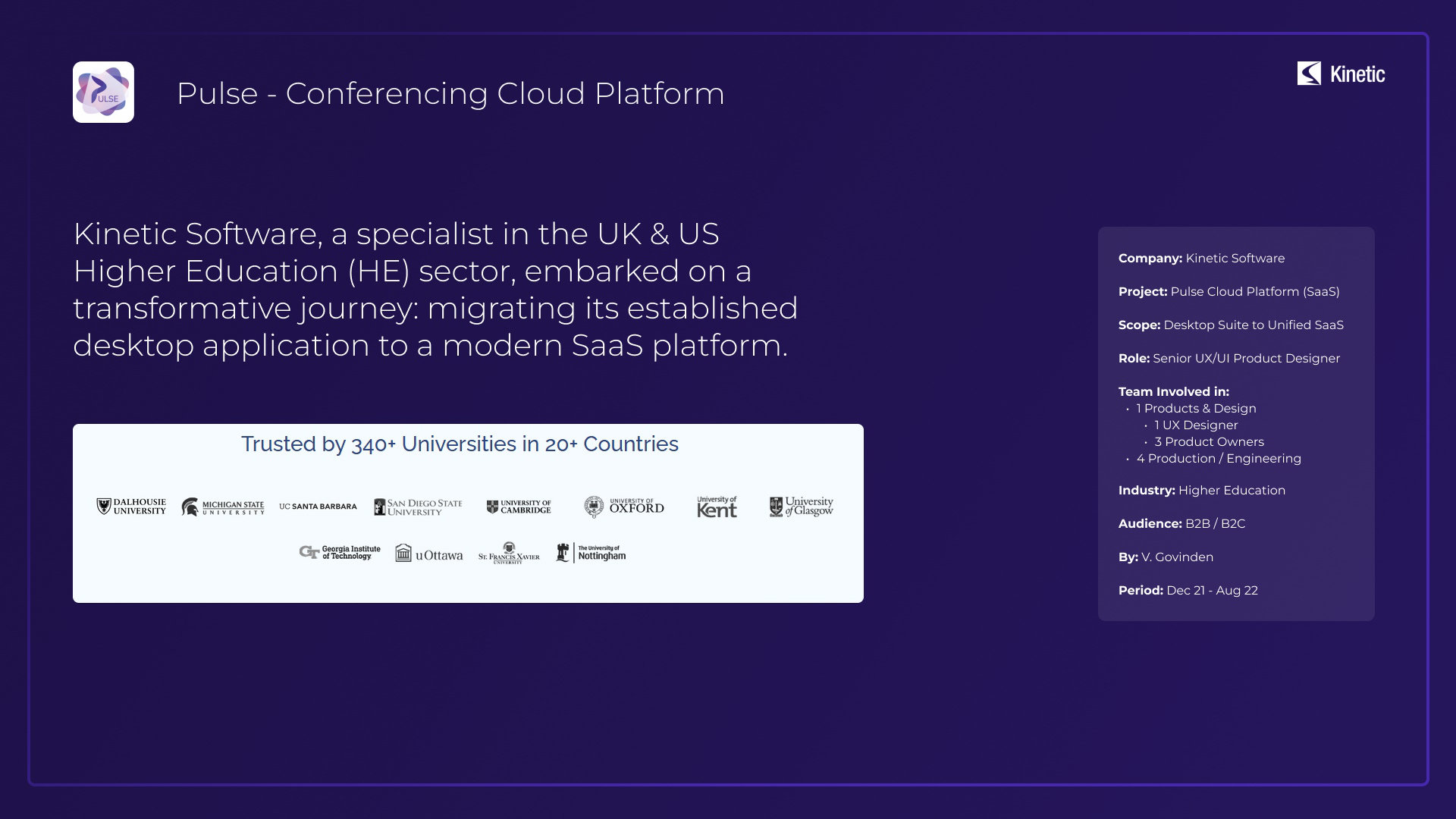Viewport: 1456px width, 819px height.
Task: Click the uOttawa logo
Action: 429,554
